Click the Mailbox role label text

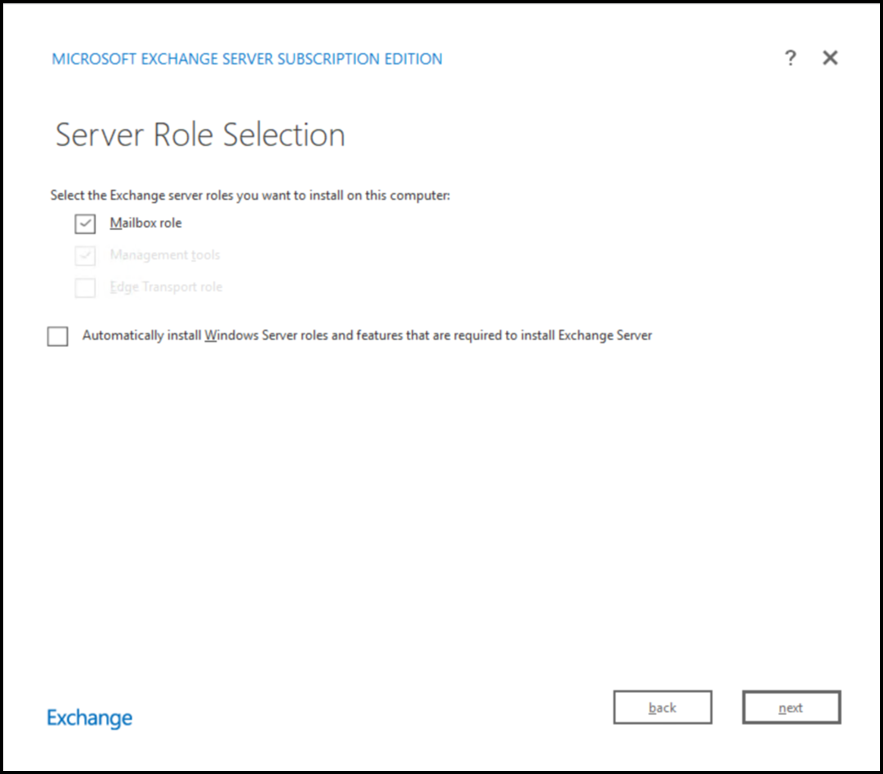(x=146, y=223)
